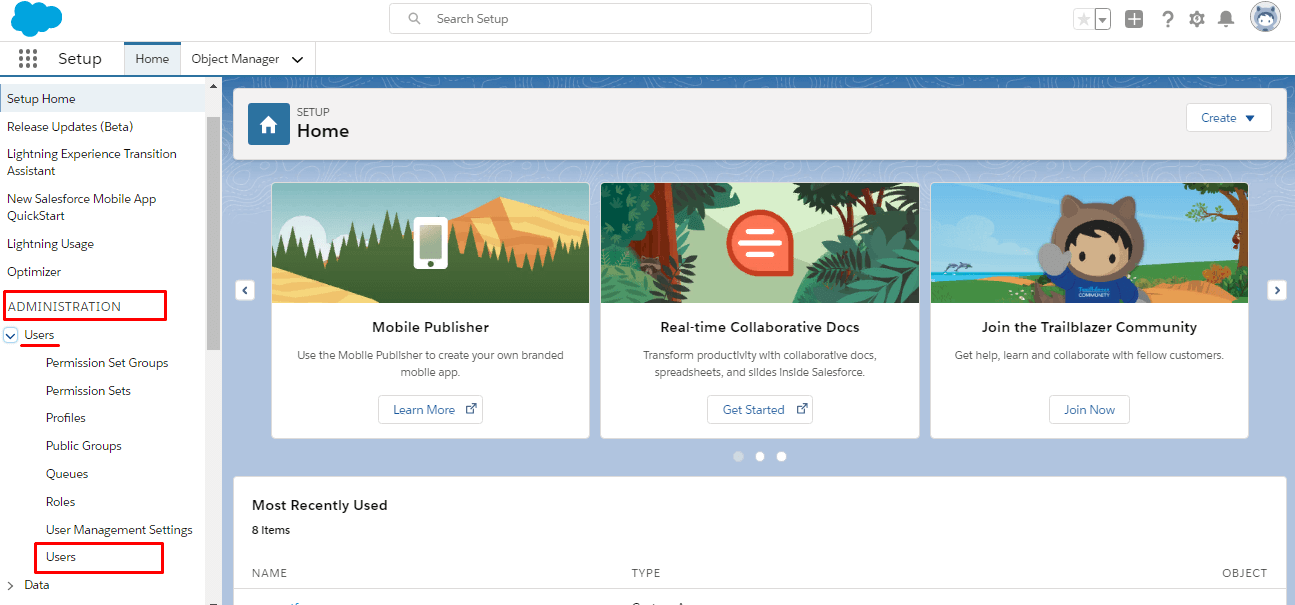Image resolution: width=1295 pixels, height=605 pixels.
Task: Click the magnifier icon in Search Setup
Action: [413, 19]
